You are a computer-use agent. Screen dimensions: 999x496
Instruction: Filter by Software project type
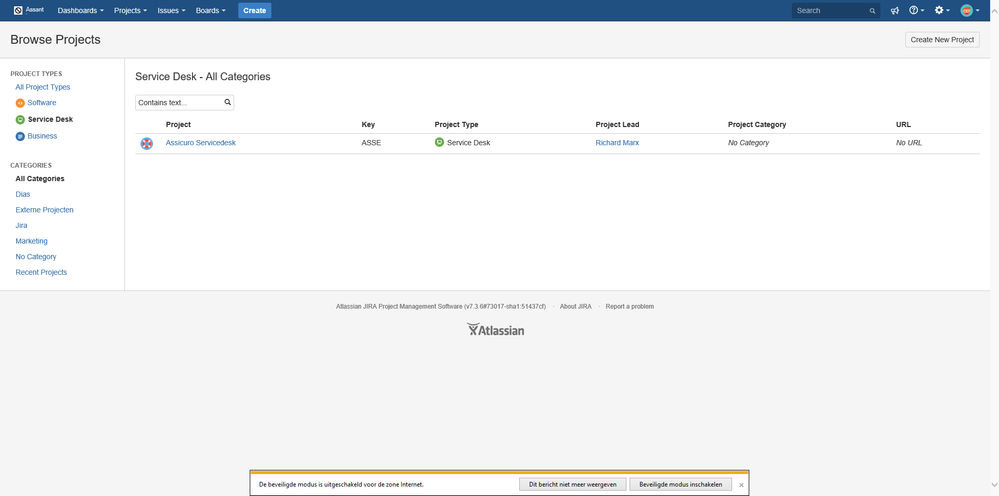pyautogui.click(x=42, y=103)
